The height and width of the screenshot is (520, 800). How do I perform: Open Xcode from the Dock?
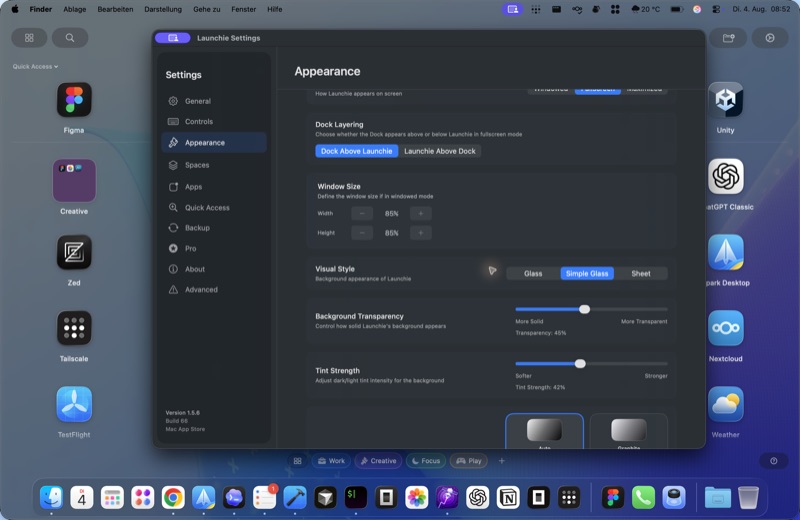pyautogui.click(x=295, y=497)
